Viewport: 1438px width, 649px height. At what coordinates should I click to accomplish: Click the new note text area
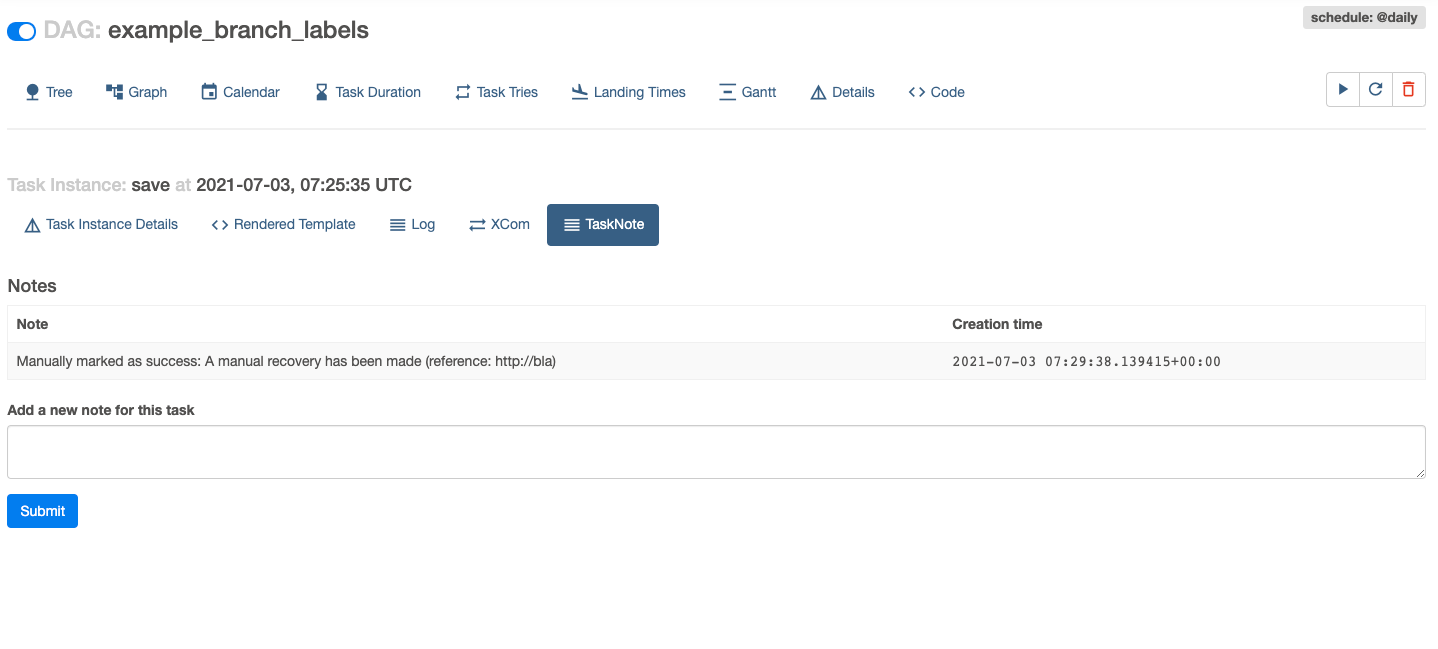pos(716,452)
